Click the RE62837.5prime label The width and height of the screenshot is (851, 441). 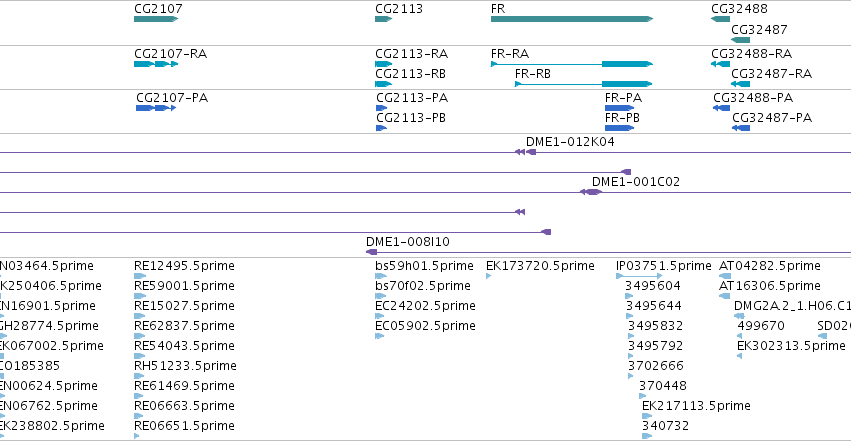(185, 326)
